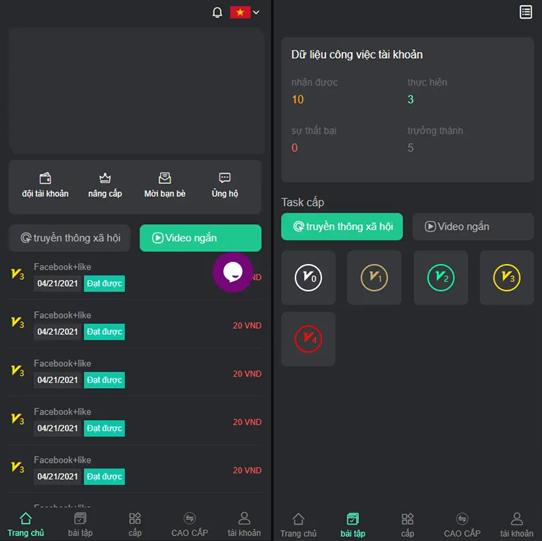542x541 pixels.
Task: Click the first 'Đạt được' badge
Action: [x=104, y=283]
